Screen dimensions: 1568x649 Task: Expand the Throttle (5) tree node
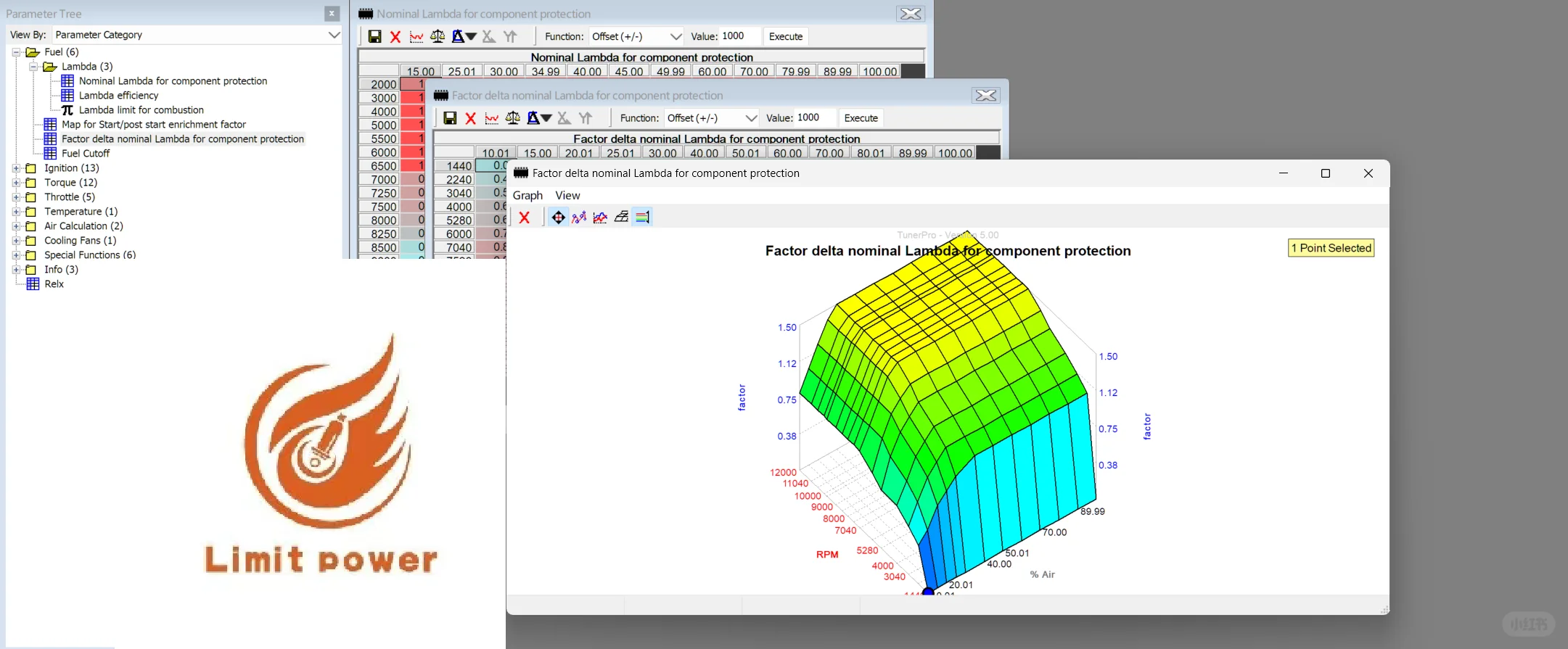16,197
